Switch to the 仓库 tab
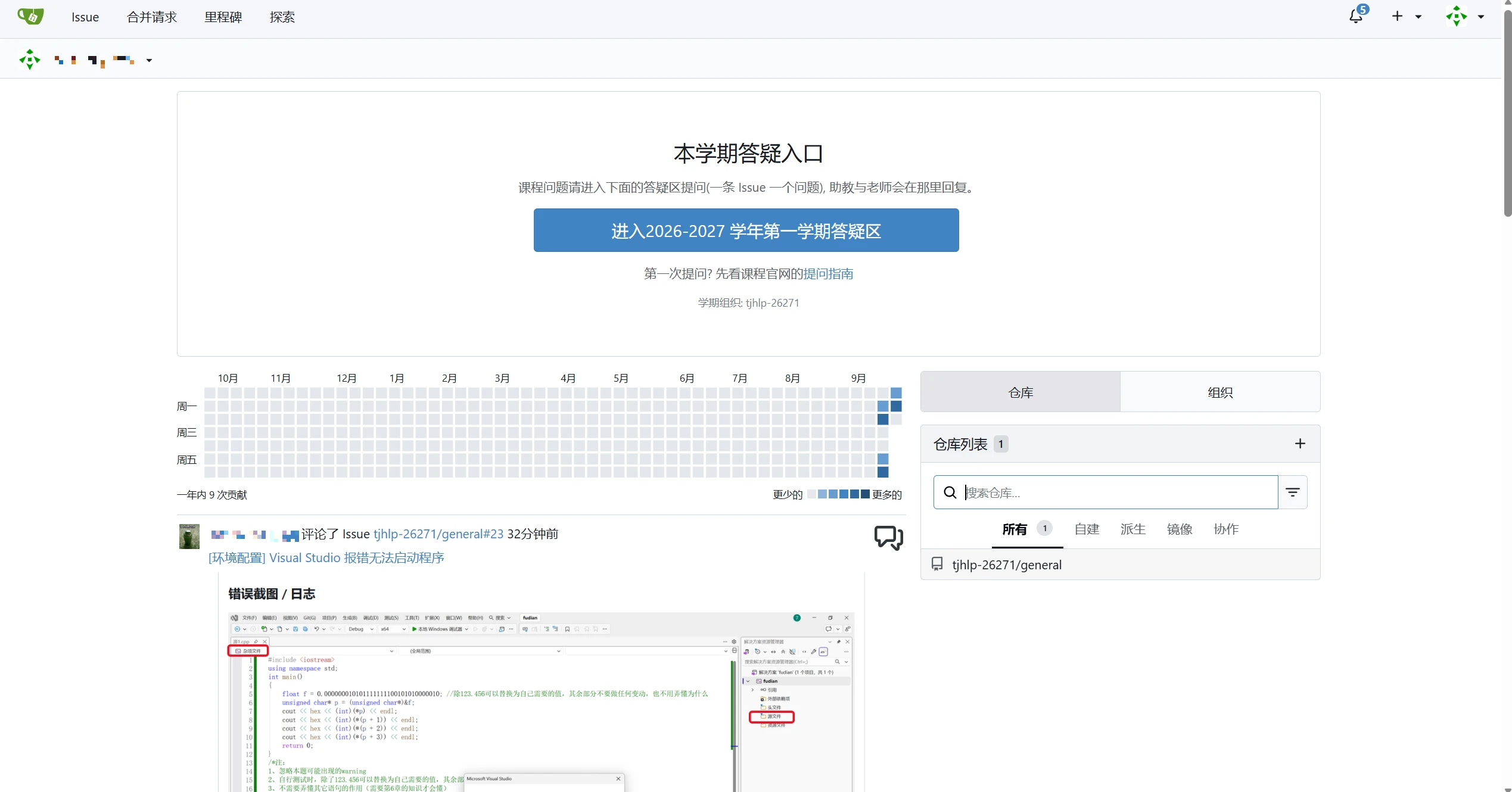Image resolution: width=1512 pixels, height=792 pixels. pos(1021,392)
